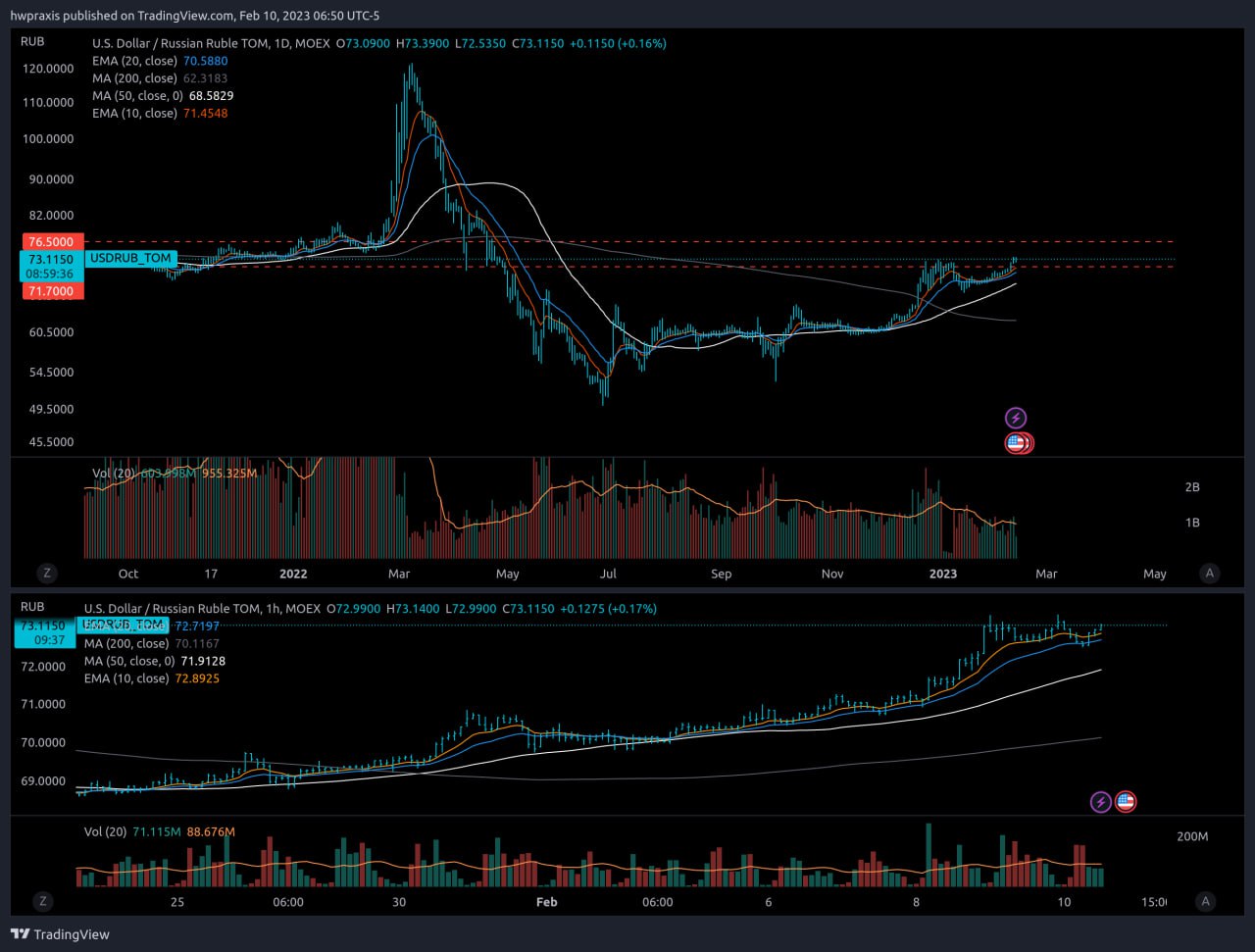Click 2022 on the daily time axis
Screen dimensions: 1255x952
293,574
